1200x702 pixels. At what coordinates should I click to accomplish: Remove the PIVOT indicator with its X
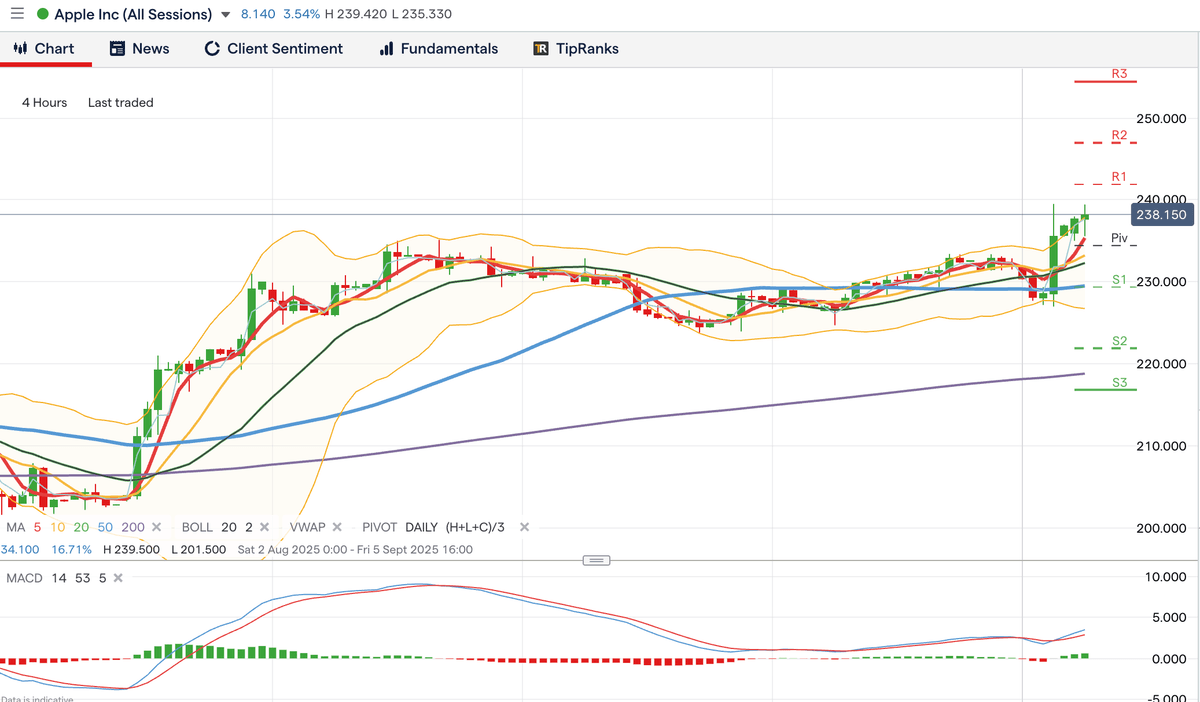524,527
